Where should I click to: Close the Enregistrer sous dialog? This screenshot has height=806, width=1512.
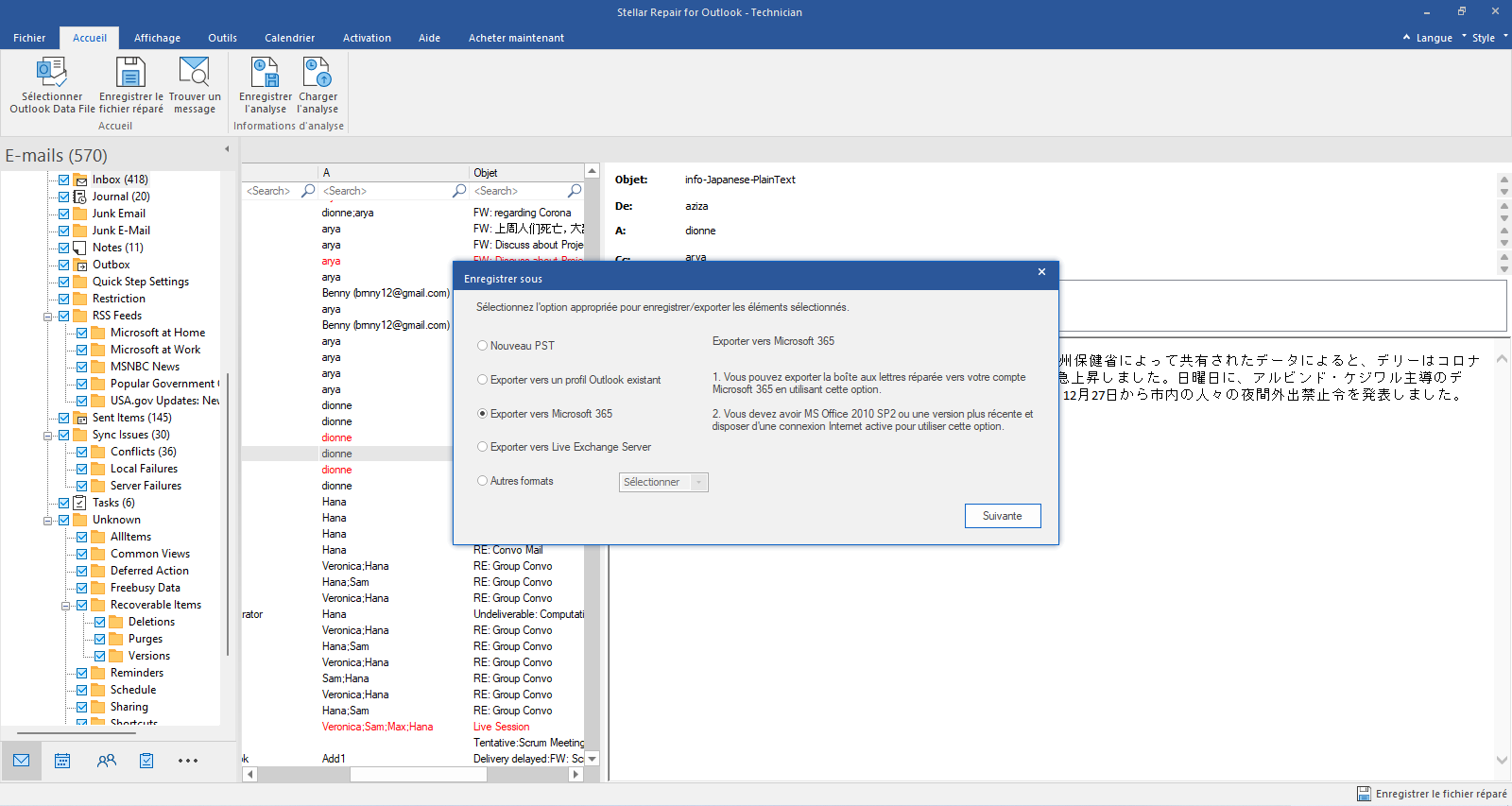point(1041,272)
